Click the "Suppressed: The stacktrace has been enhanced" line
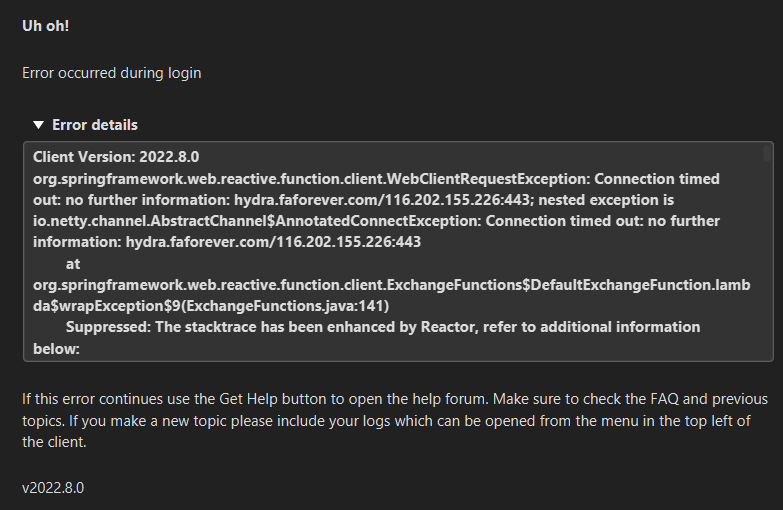Screen dimensions: 783x510 point(383,327)
